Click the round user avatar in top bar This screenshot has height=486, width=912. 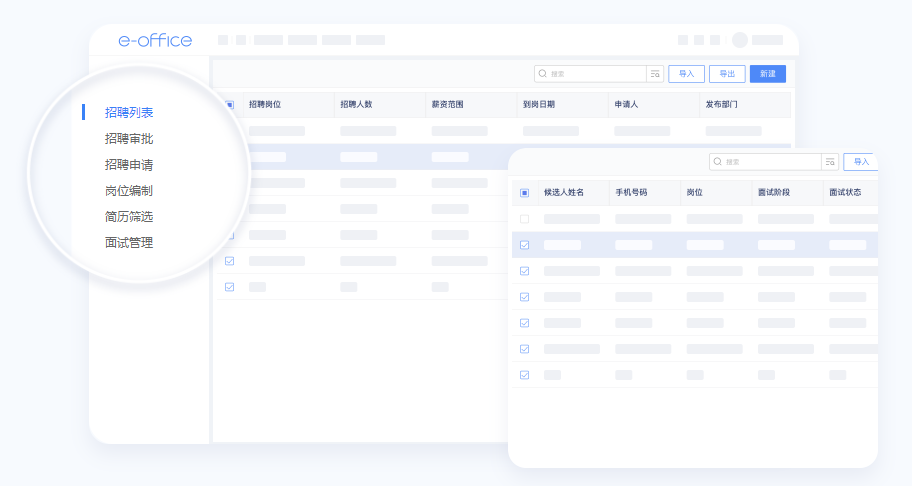click(x=740, y=40)
